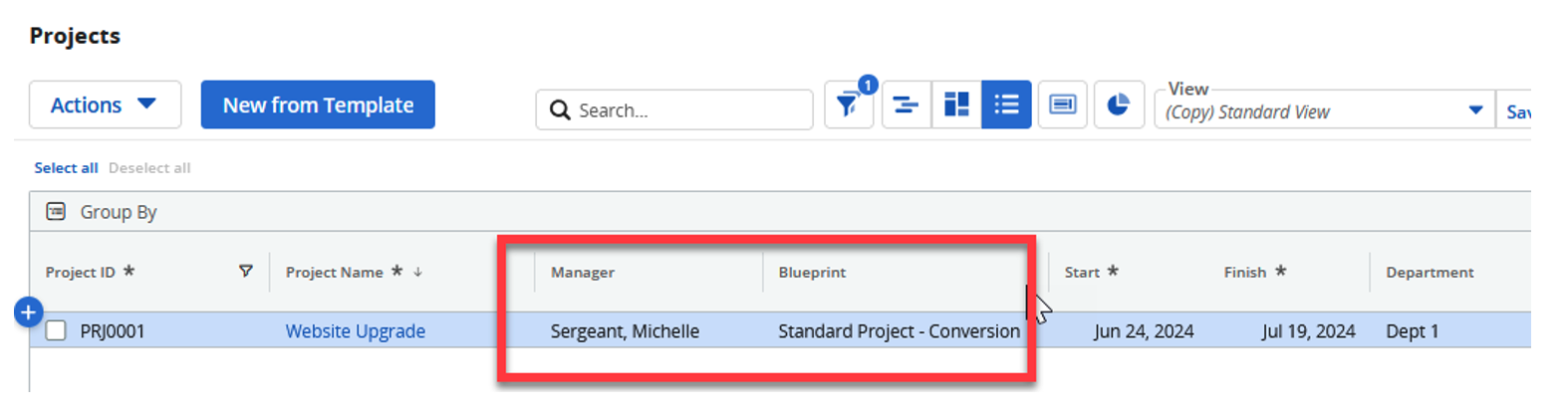Click the Blueprint column header
Viewport: 1568px width, 415px height.
(x=812, y=273)
